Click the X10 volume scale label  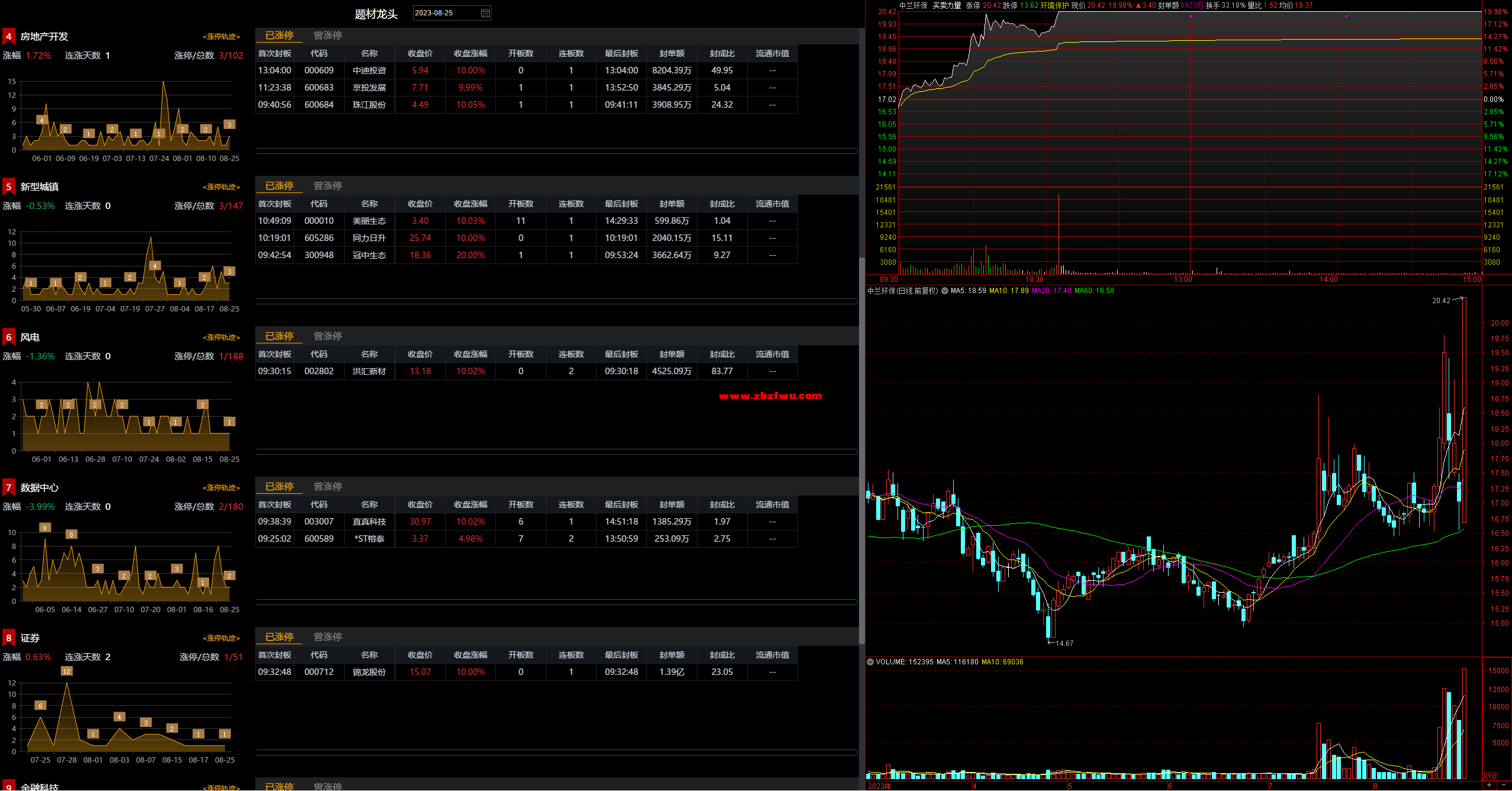pos(1490,776)
